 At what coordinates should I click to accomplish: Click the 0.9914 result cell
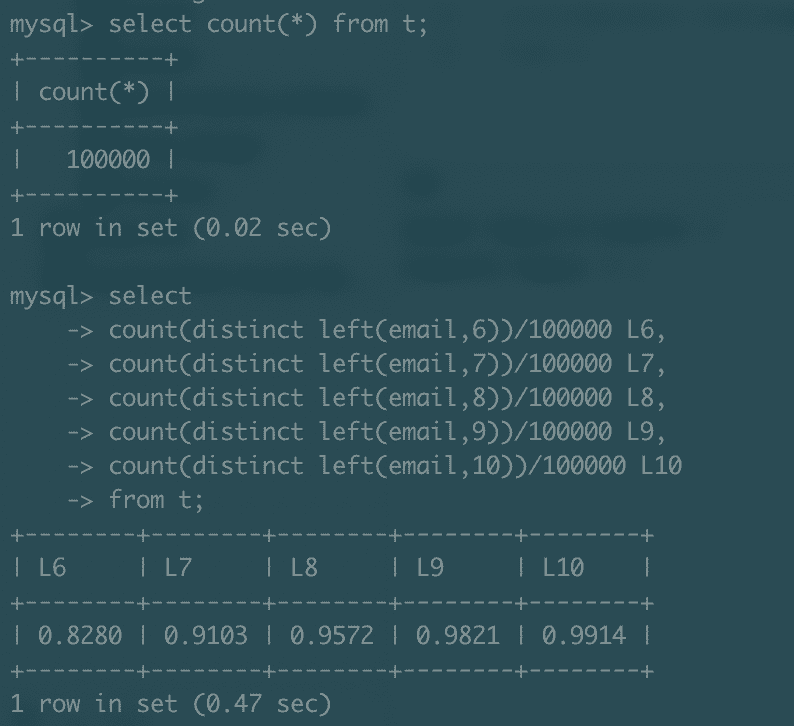[584, 636]
